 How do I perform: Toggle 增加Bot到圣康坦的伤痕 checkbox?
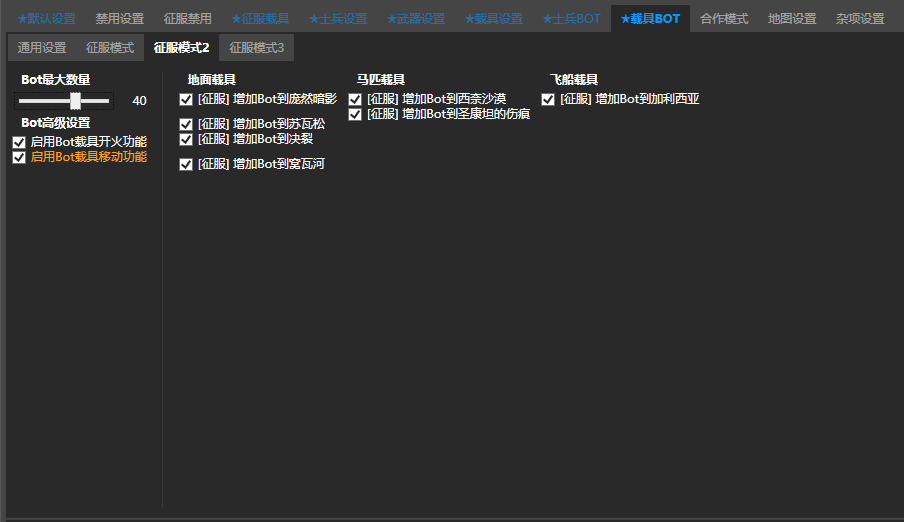tap(355, 114)
